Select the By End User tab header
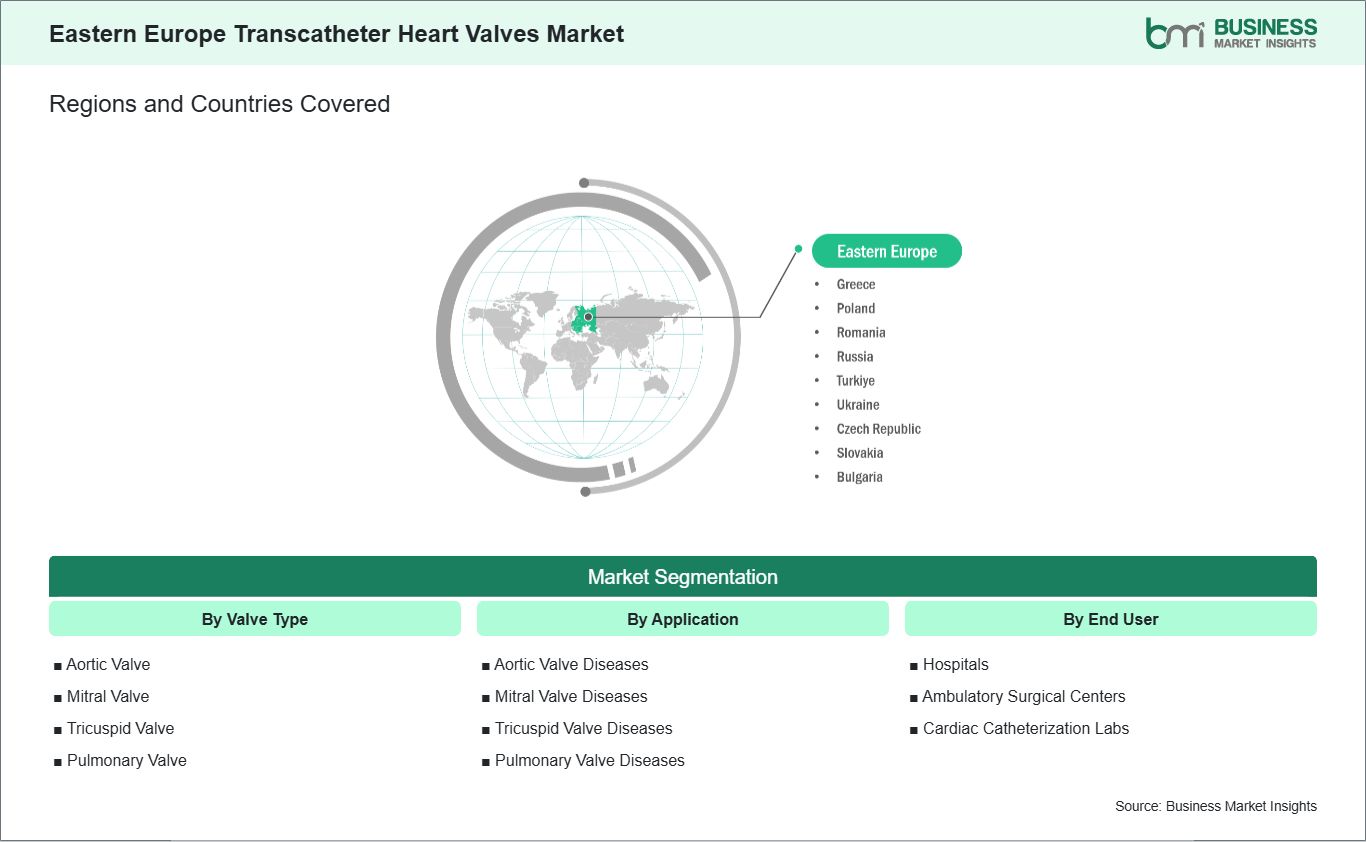This screenshot has height=842, width=1366. pos(1110,619)
